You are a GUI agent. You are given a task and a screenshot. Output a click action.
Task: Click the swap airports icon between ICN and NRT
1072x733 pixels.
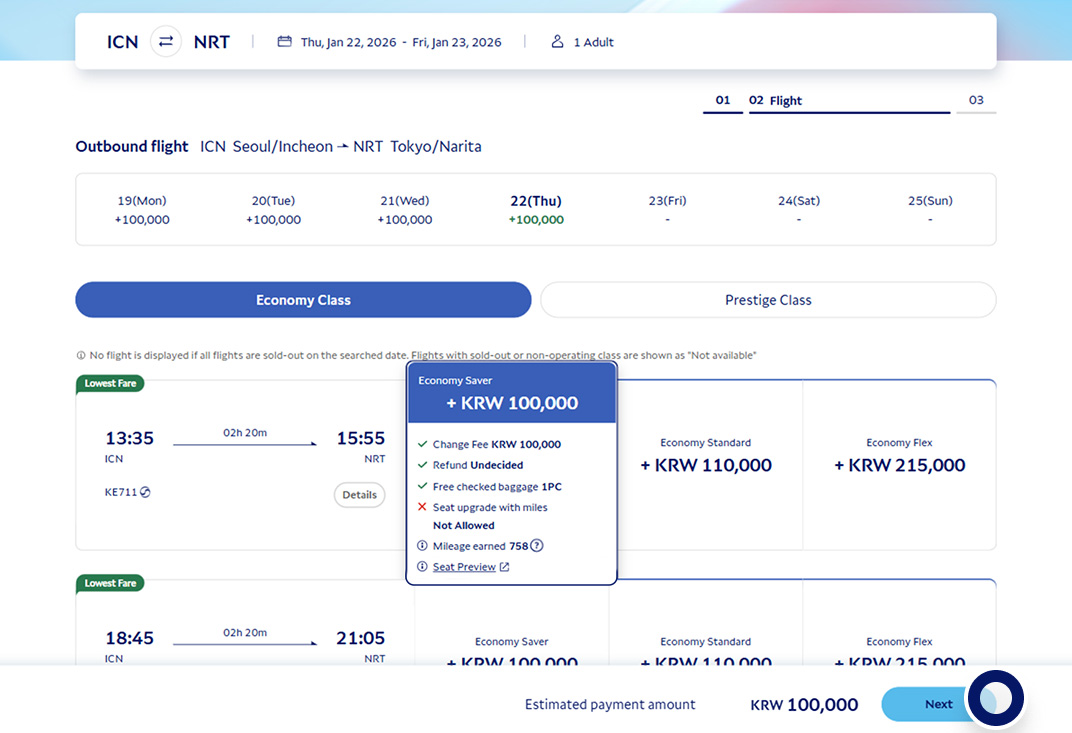pos(166,42)
